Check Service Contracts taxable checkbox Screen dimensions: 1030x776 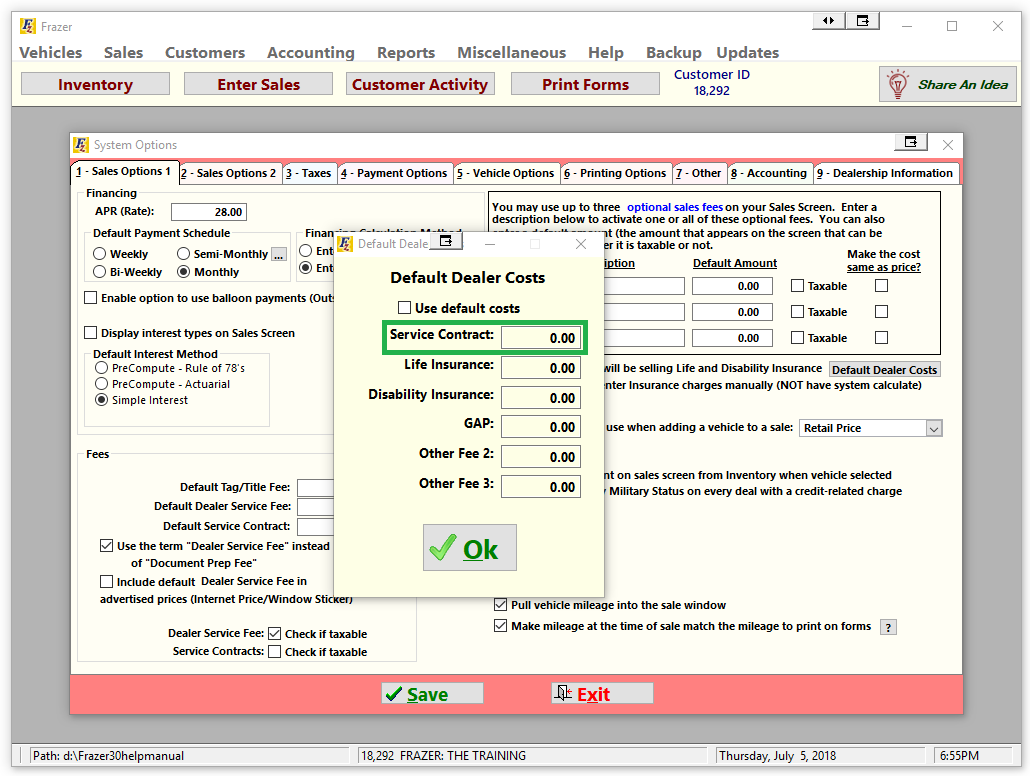point(275,652)
